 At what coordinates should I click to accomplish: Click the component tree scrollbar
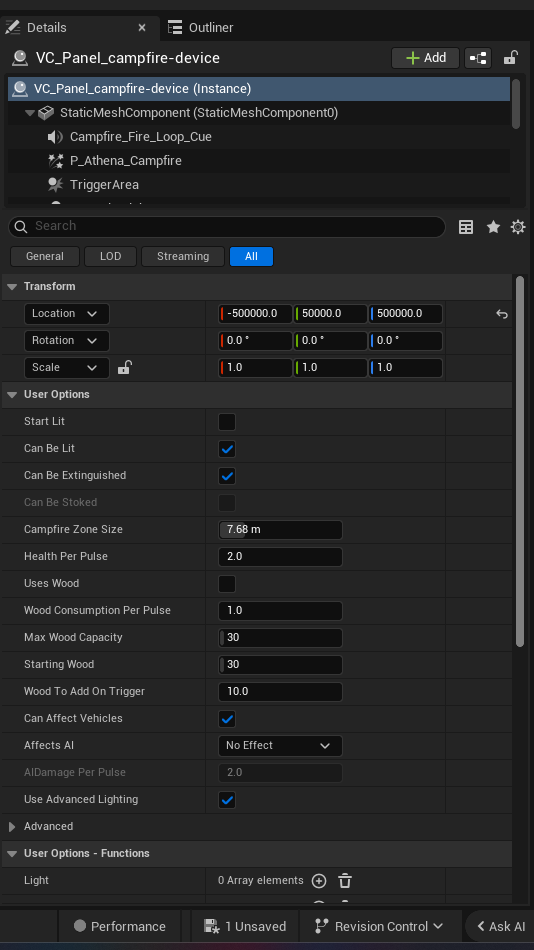coord(516,104)
